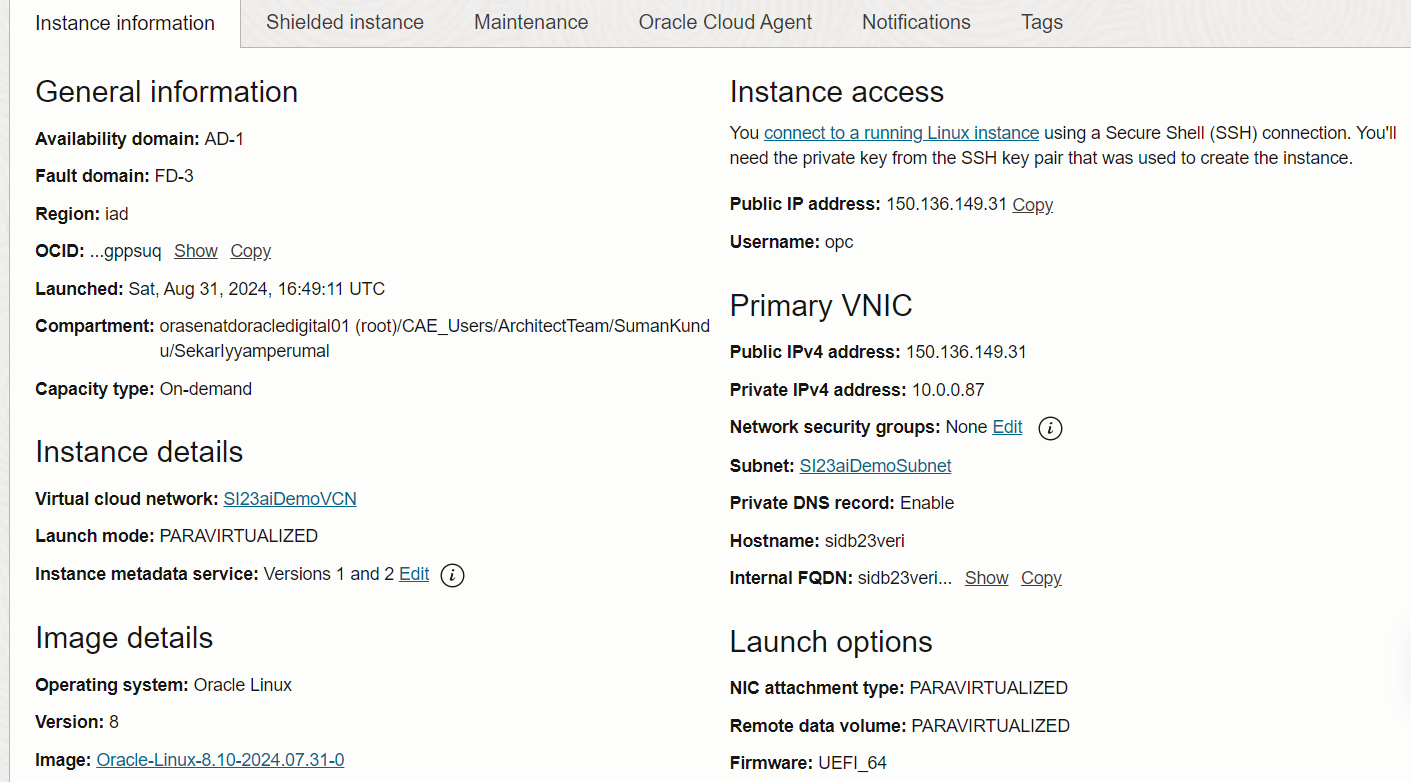Edit the instance metadata service versions
This screenshot has height=782, width=1411.
pyautogui.click(x=413, y=575)
